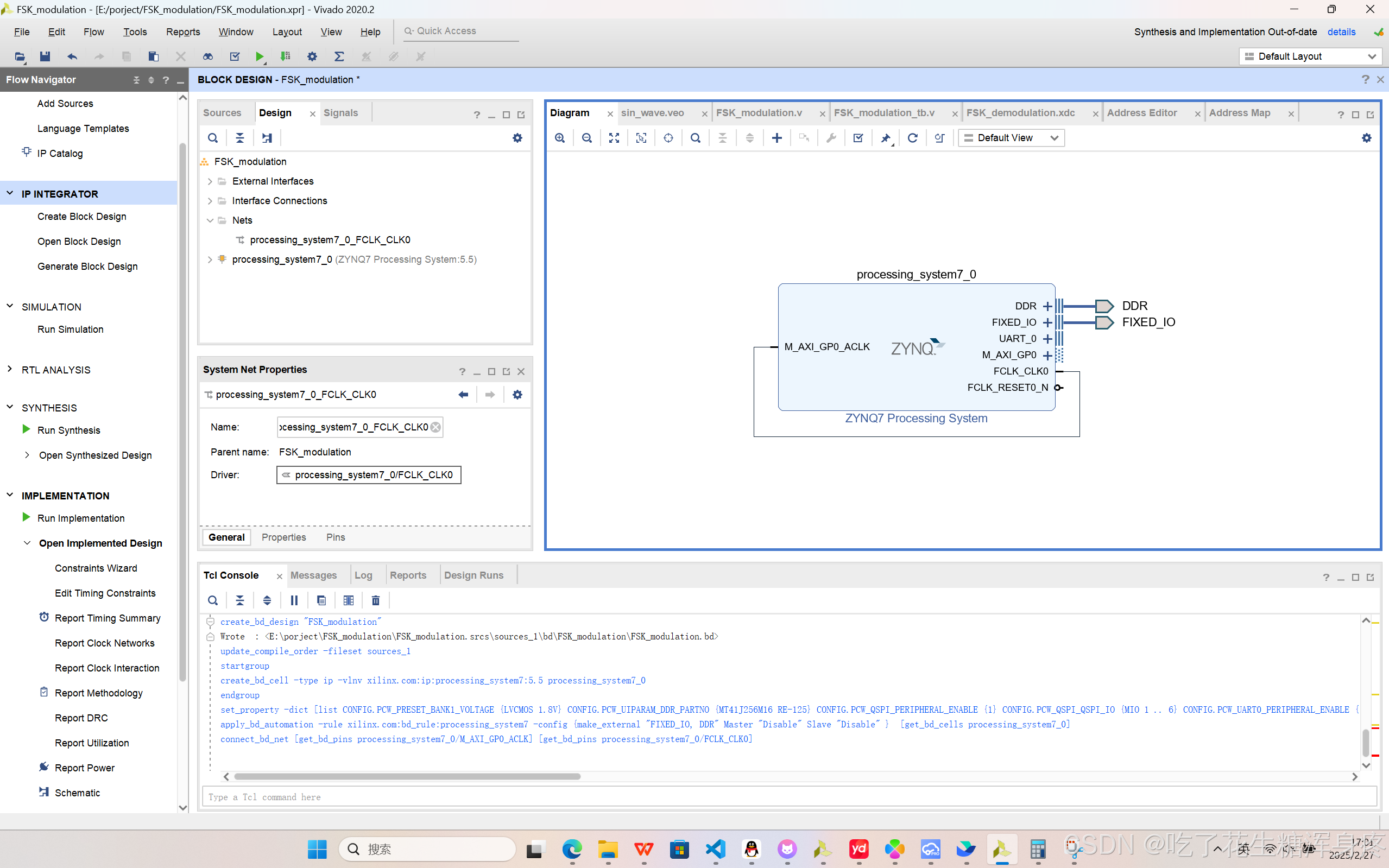Select the processing_system7_0_FCLK_CLK0 net in the tree
This screenshot has height=868, width=1389.
pyautogui.click(x=330, y=240)
